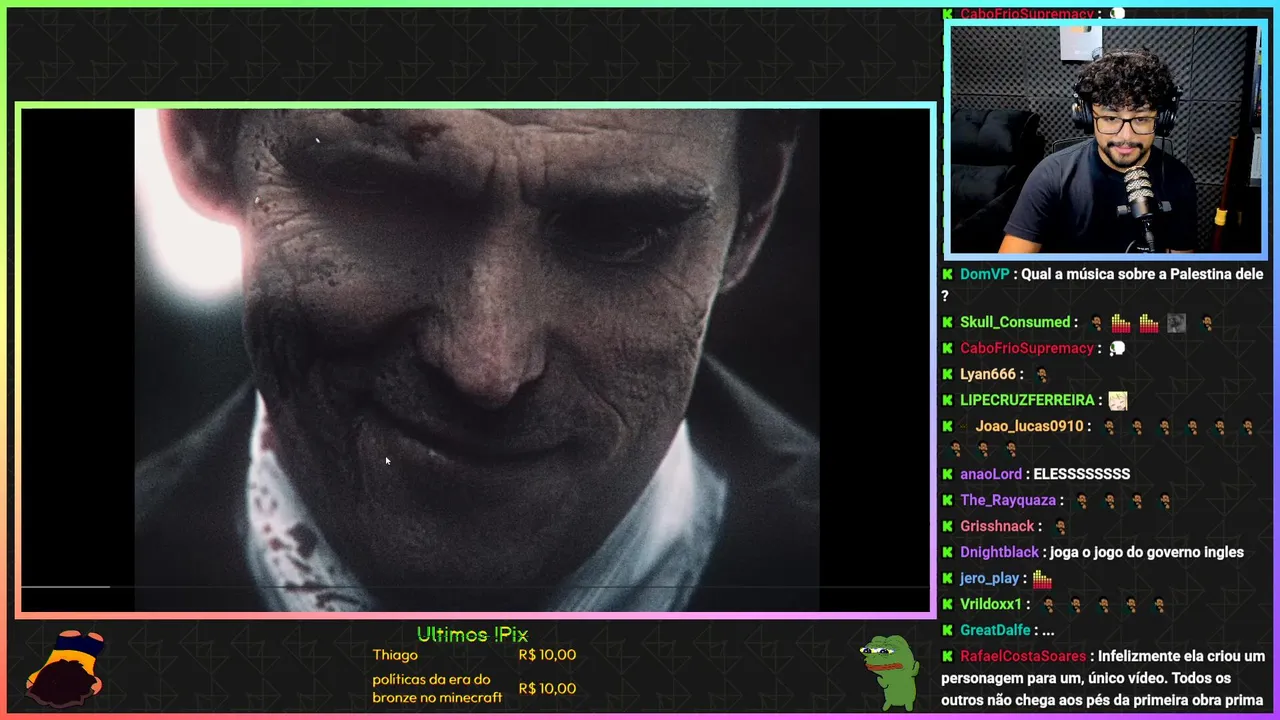The image size is (1280, 720).
Task: Click the The_Rayquaza username
Action: pos(1008,500)
